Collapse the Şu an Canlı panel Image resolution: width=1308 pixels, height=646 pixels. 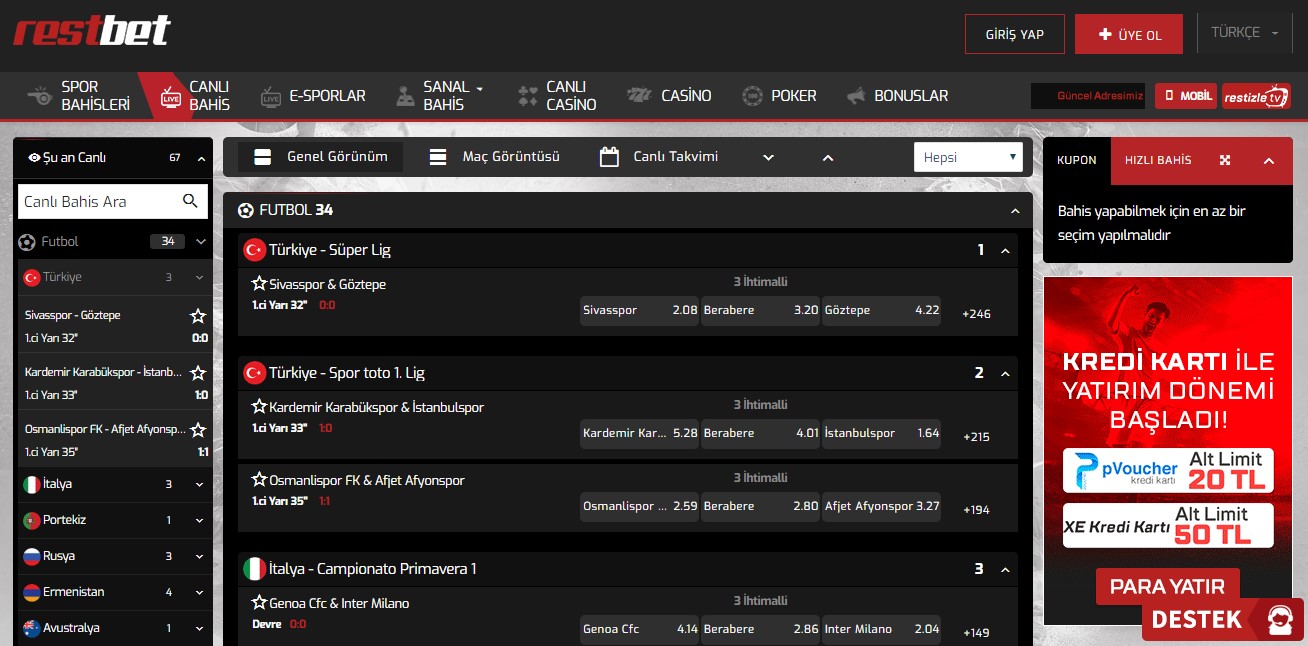(x=202, y=158)
